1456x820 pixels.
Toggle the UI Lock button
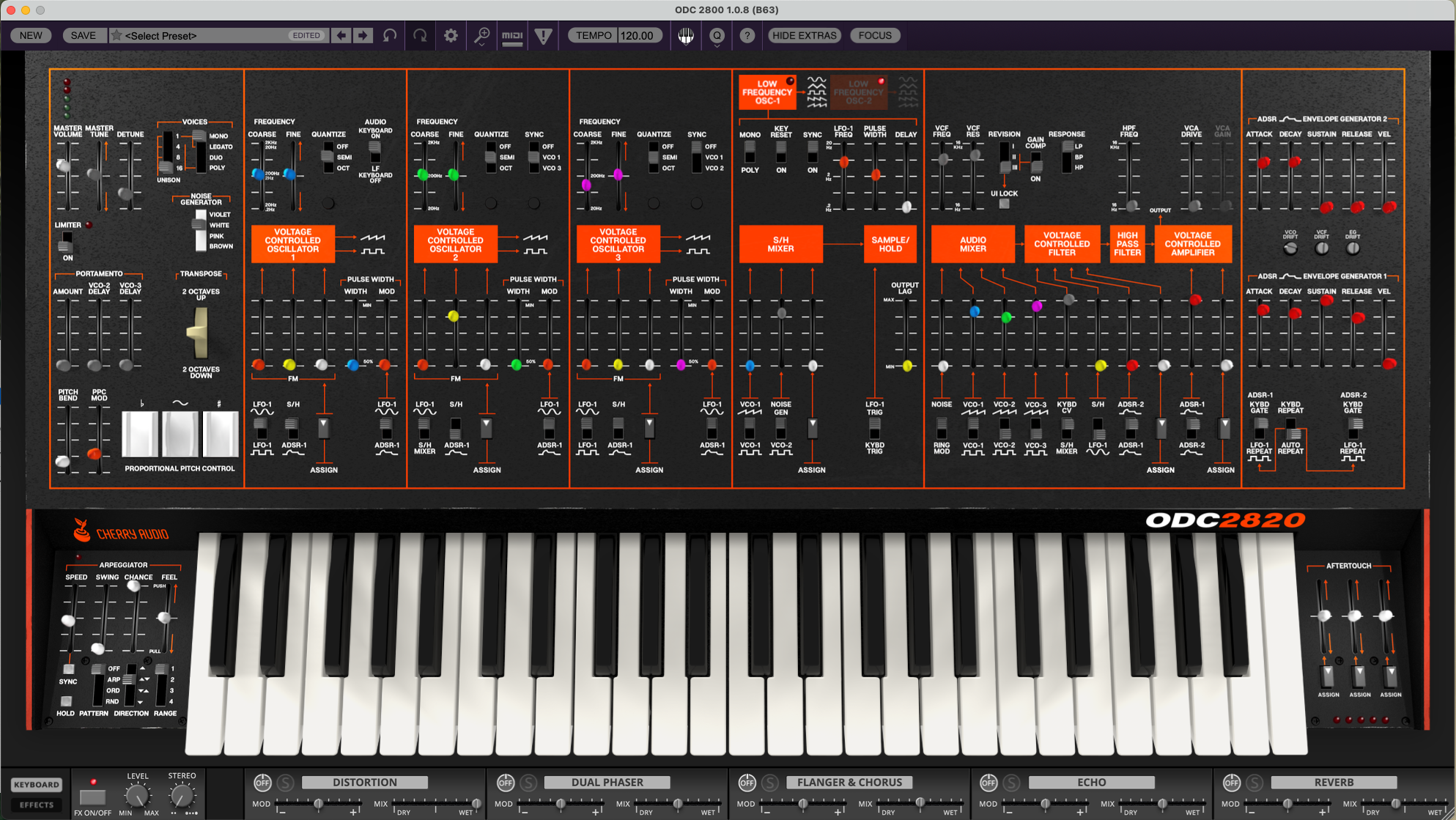1004,204
